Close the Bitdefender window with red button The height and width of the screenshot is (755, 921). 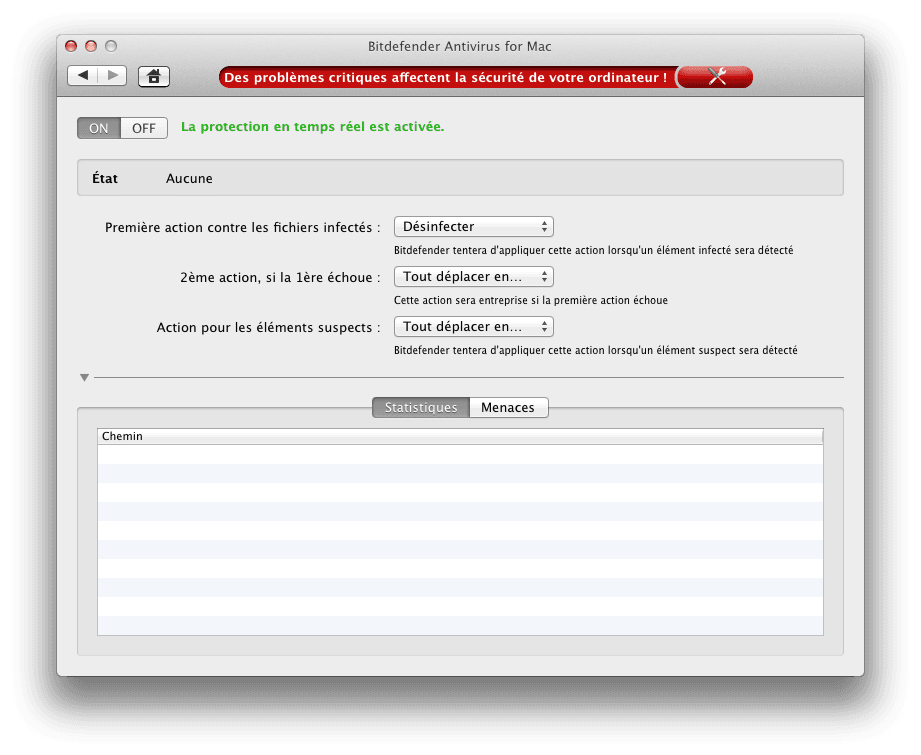[71, 46]
